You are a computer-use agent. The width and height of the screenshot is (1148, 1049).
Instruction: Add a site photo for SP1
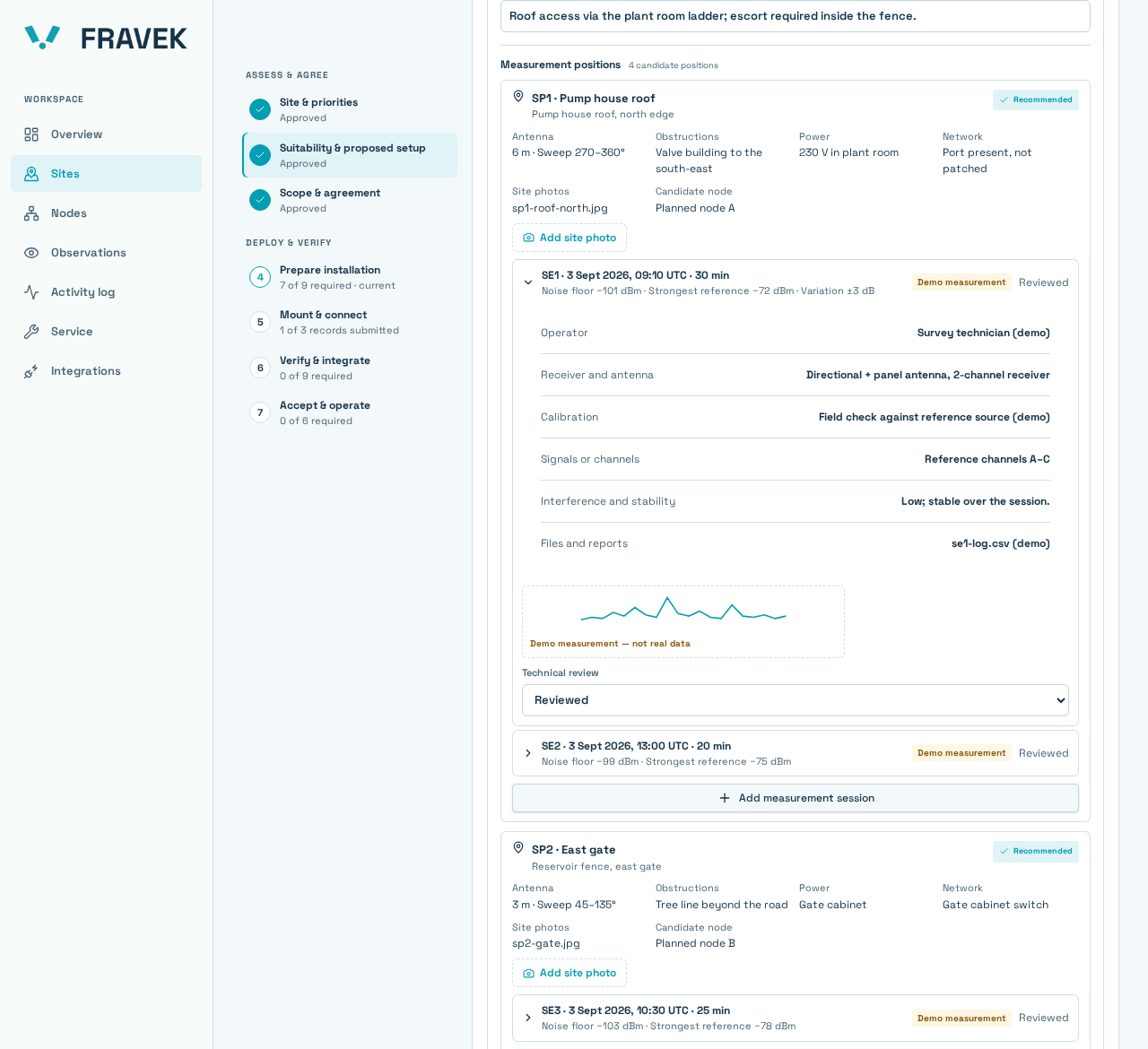[570, 238]
